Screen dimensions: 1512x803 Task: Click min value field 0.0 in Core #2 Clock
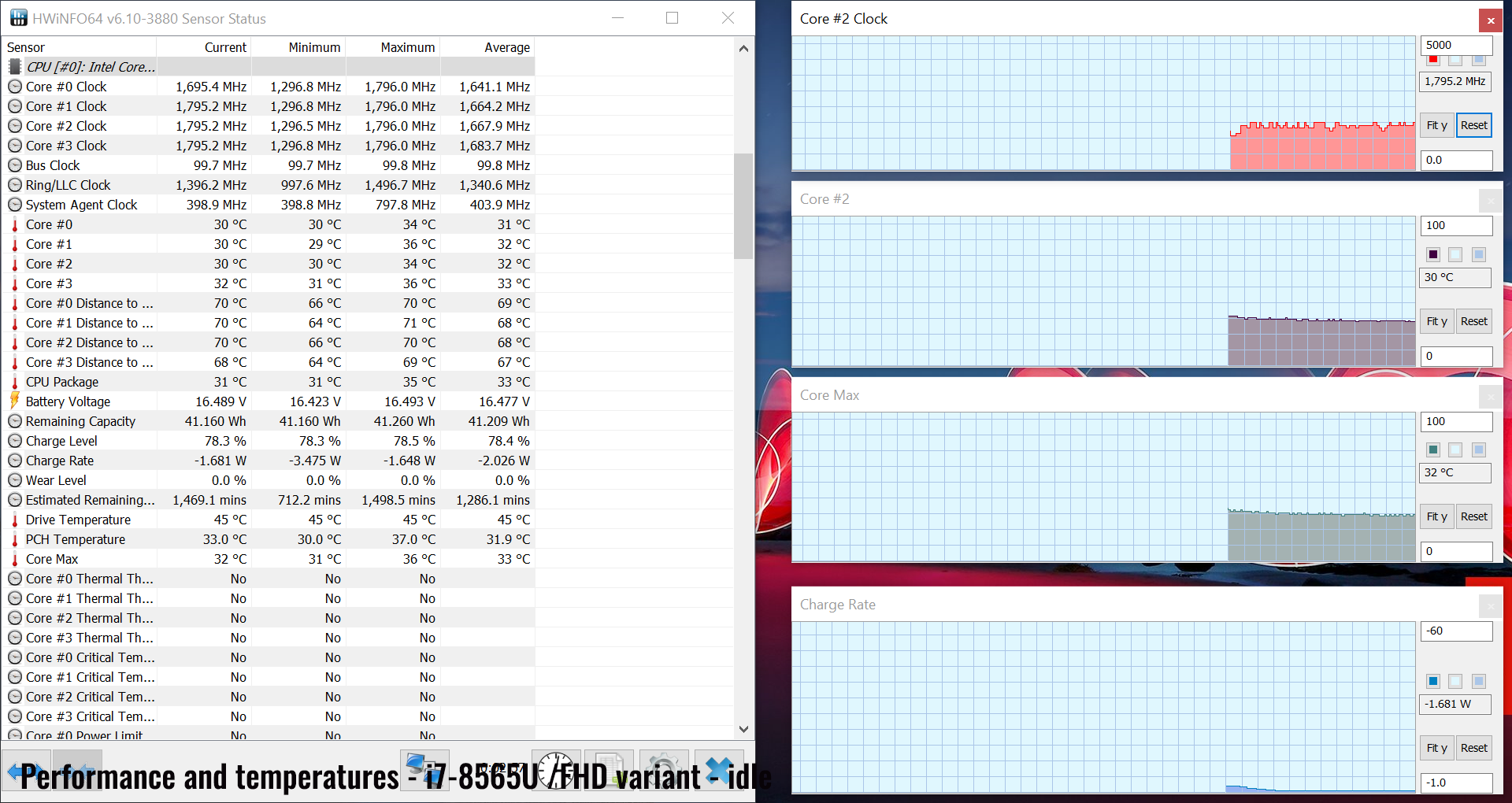click(1456, 160)
